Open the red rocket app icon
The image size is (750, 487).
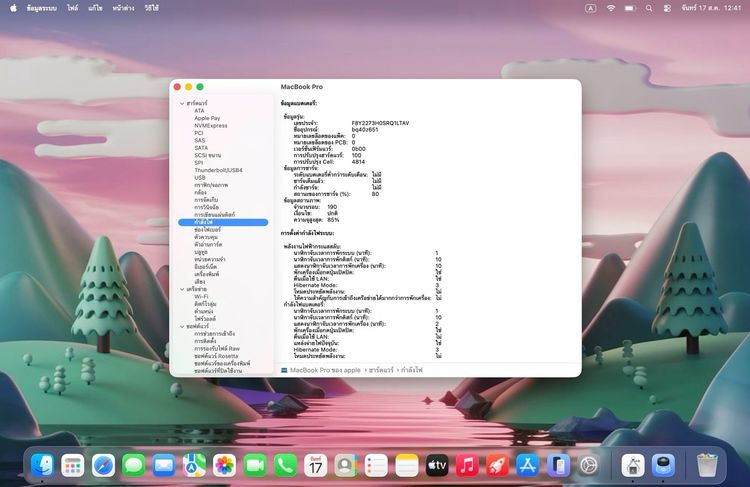tap(497, 465)
